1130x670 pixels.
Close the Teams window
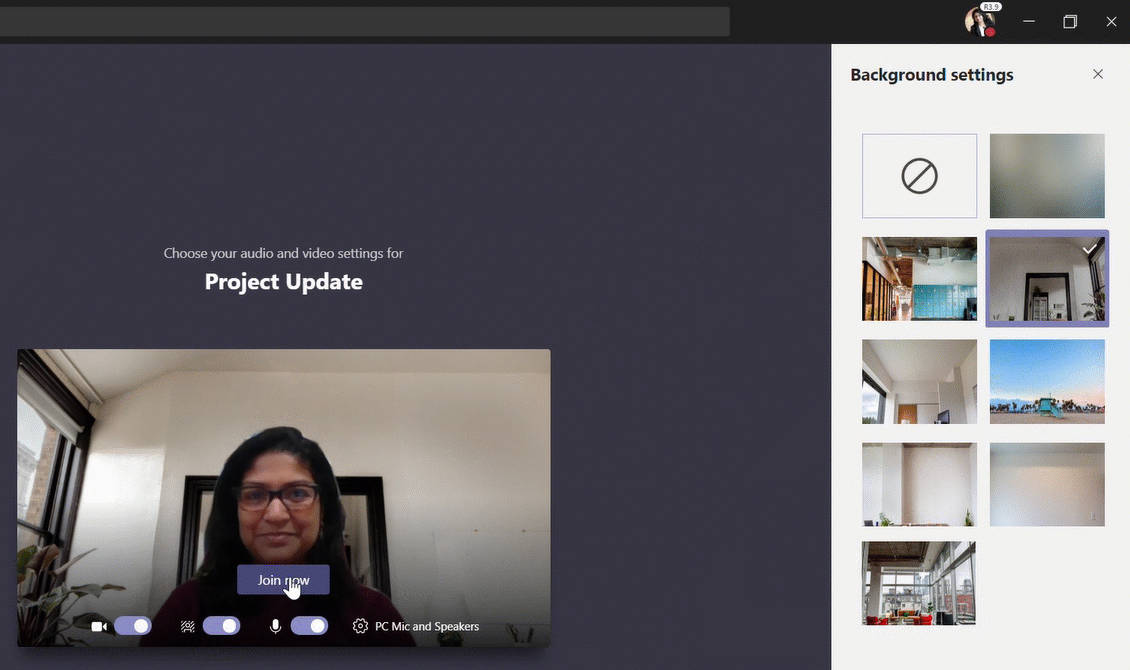(1111, 22)
